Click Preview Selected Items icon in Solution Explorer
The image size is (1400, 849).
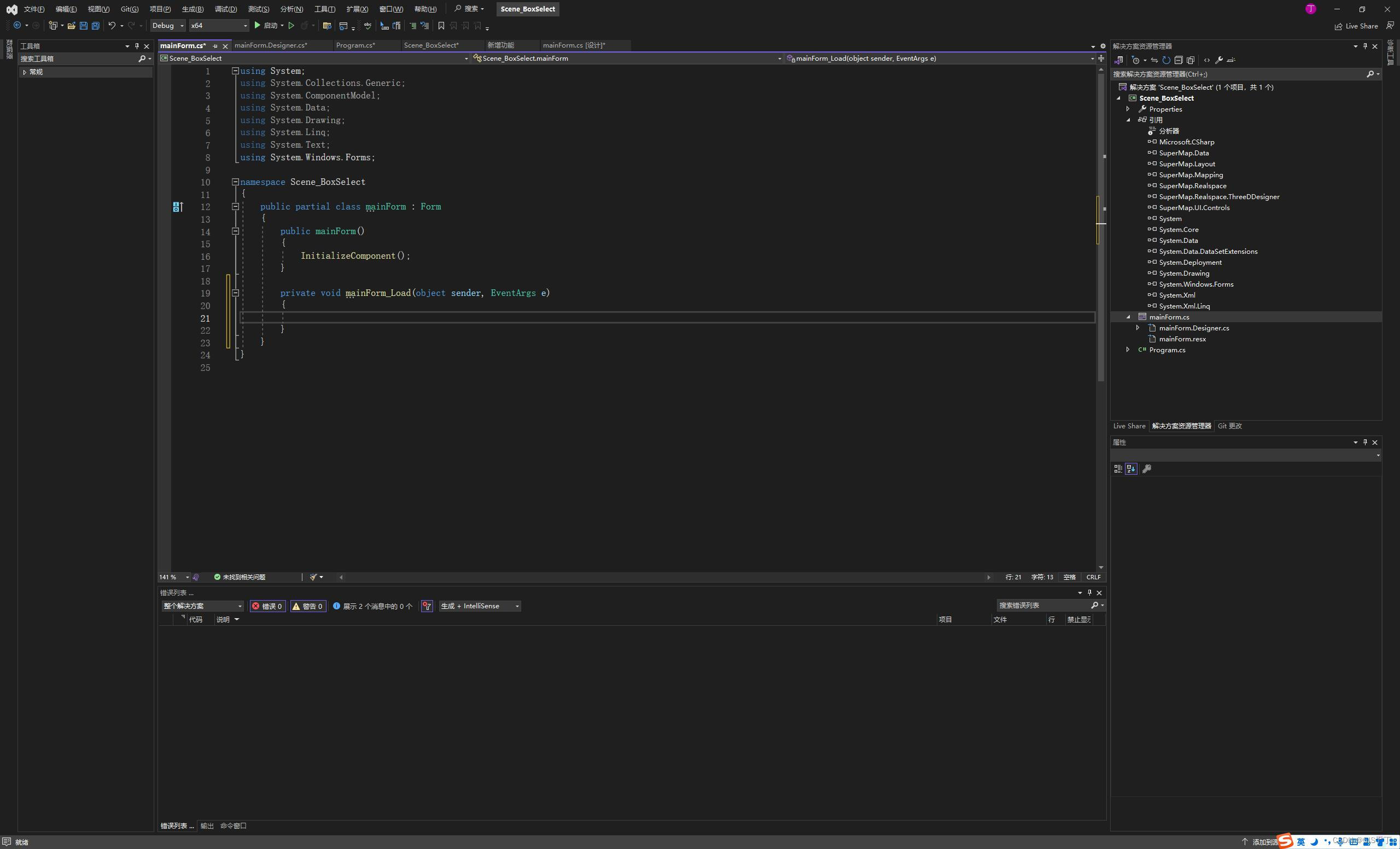1231,60
